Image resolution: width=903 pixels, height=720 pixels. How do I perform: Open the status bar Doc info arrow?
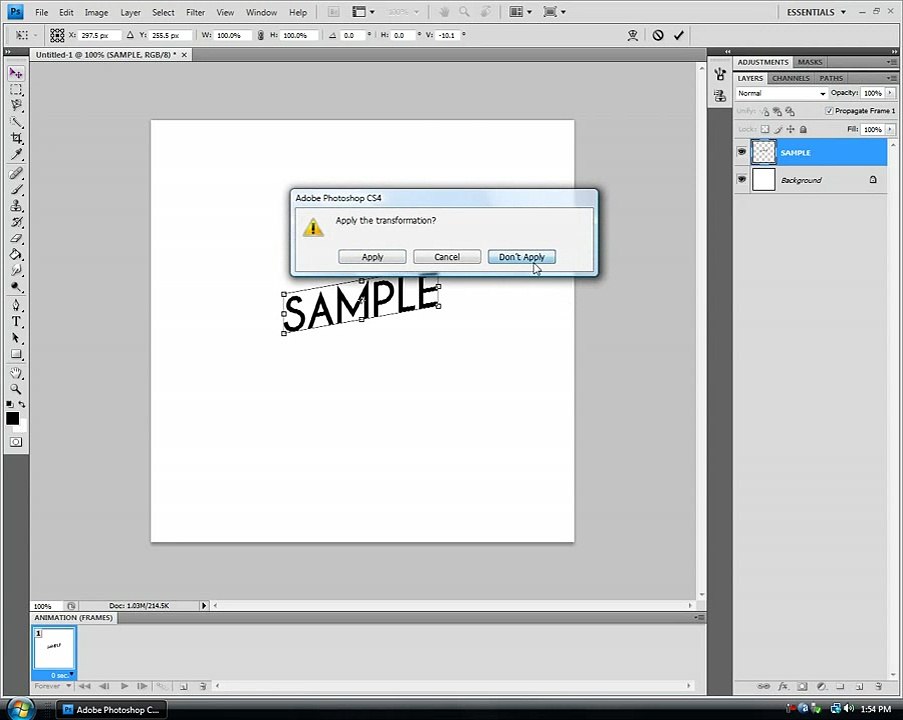coord(203,605)
